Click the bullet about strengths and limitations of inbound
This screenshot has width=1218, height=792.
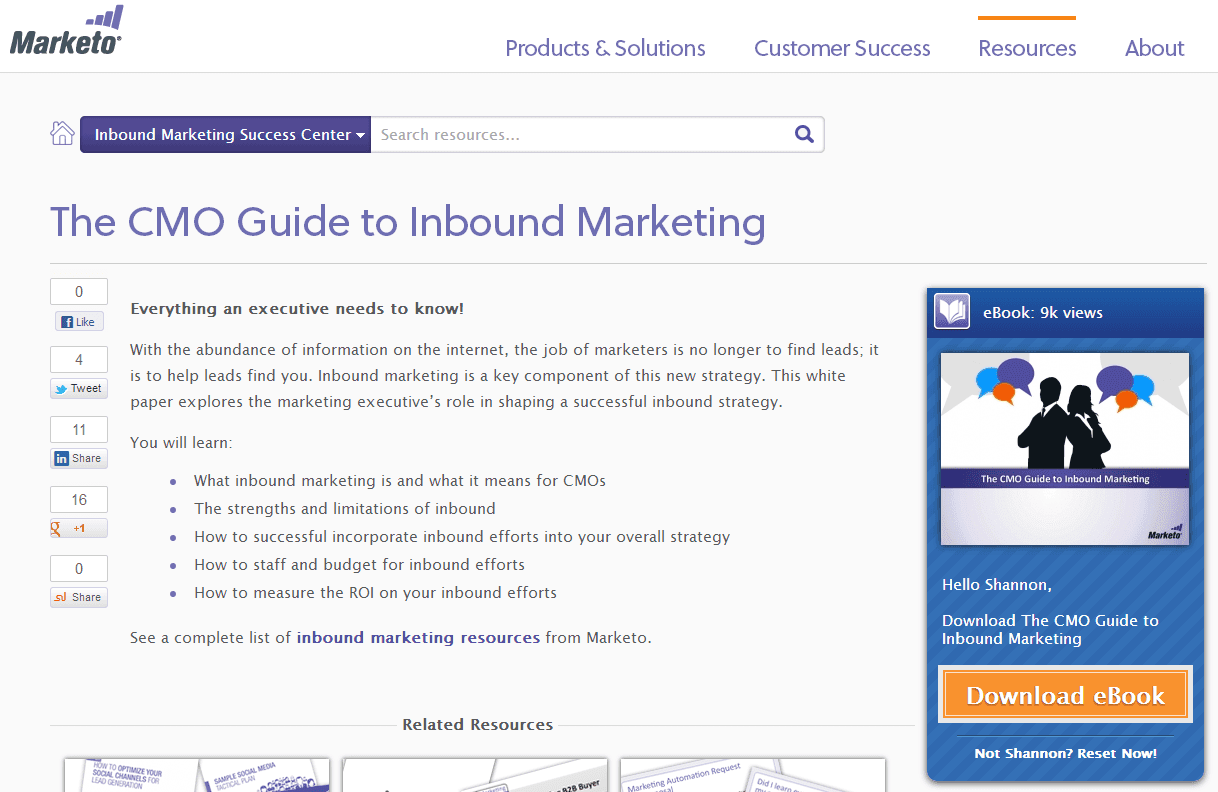point(345,508)
